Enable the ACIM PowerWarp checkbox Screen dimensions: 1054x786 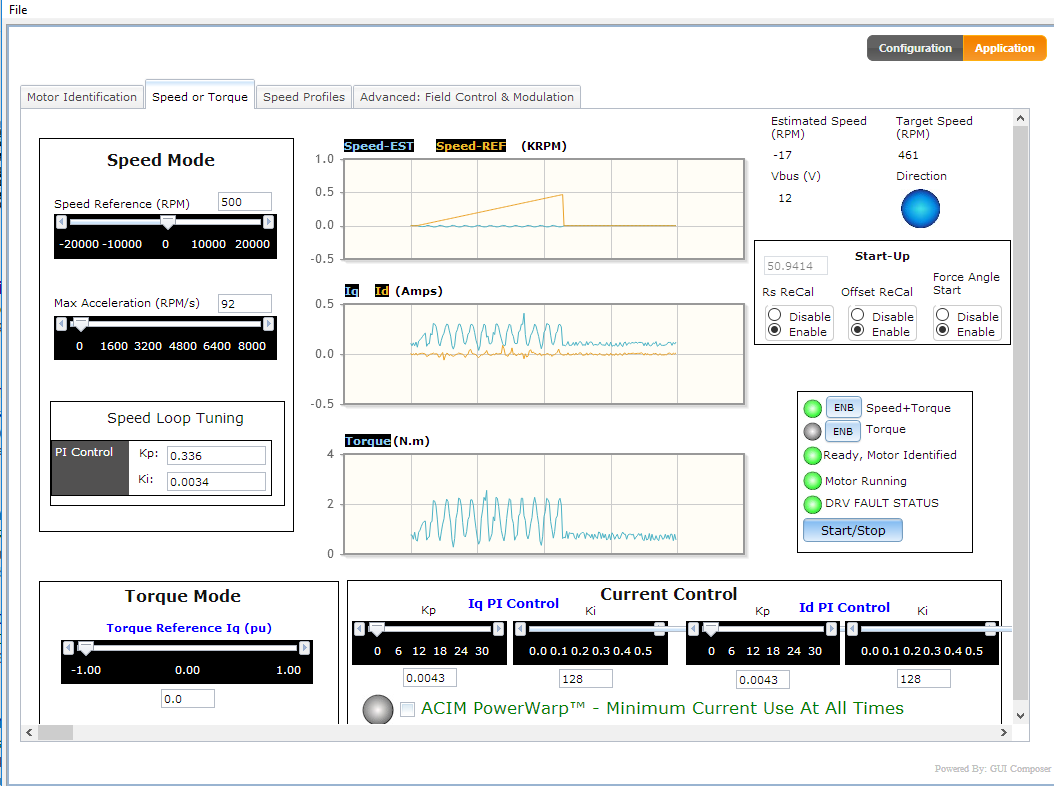point(407,709)
